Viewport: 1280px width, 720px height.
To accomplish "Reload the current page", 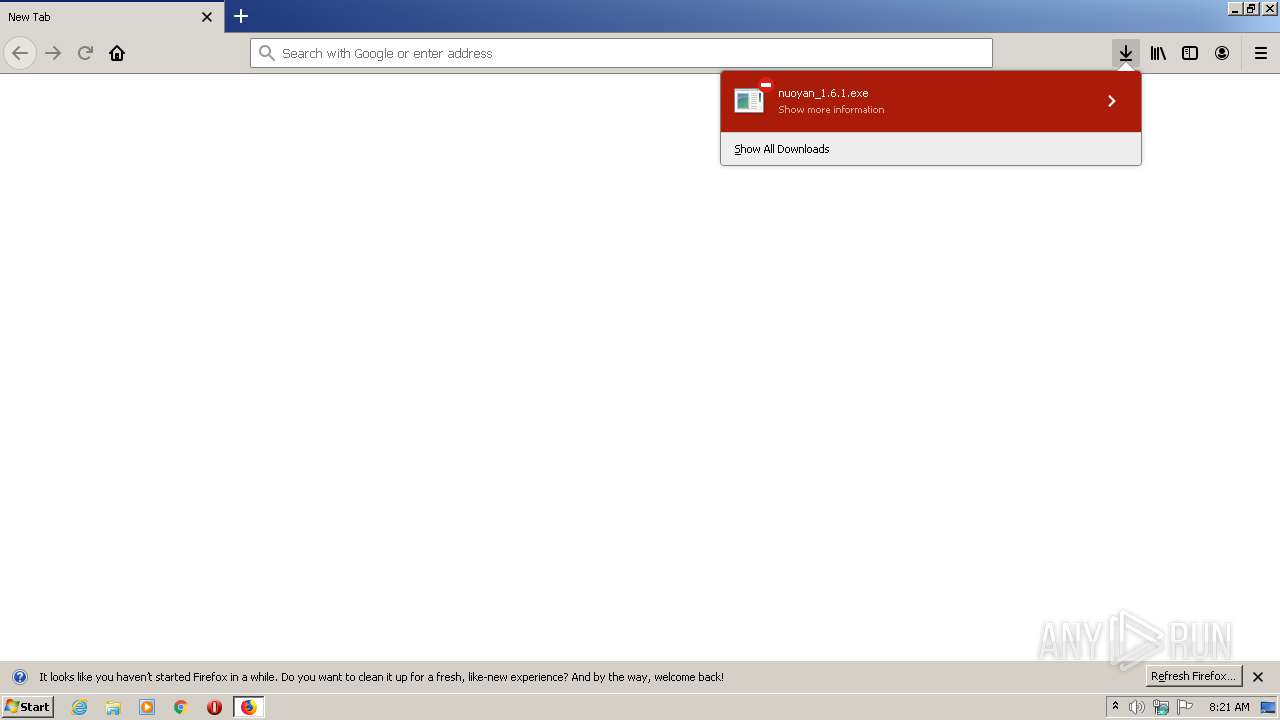I will pos(85,53).
